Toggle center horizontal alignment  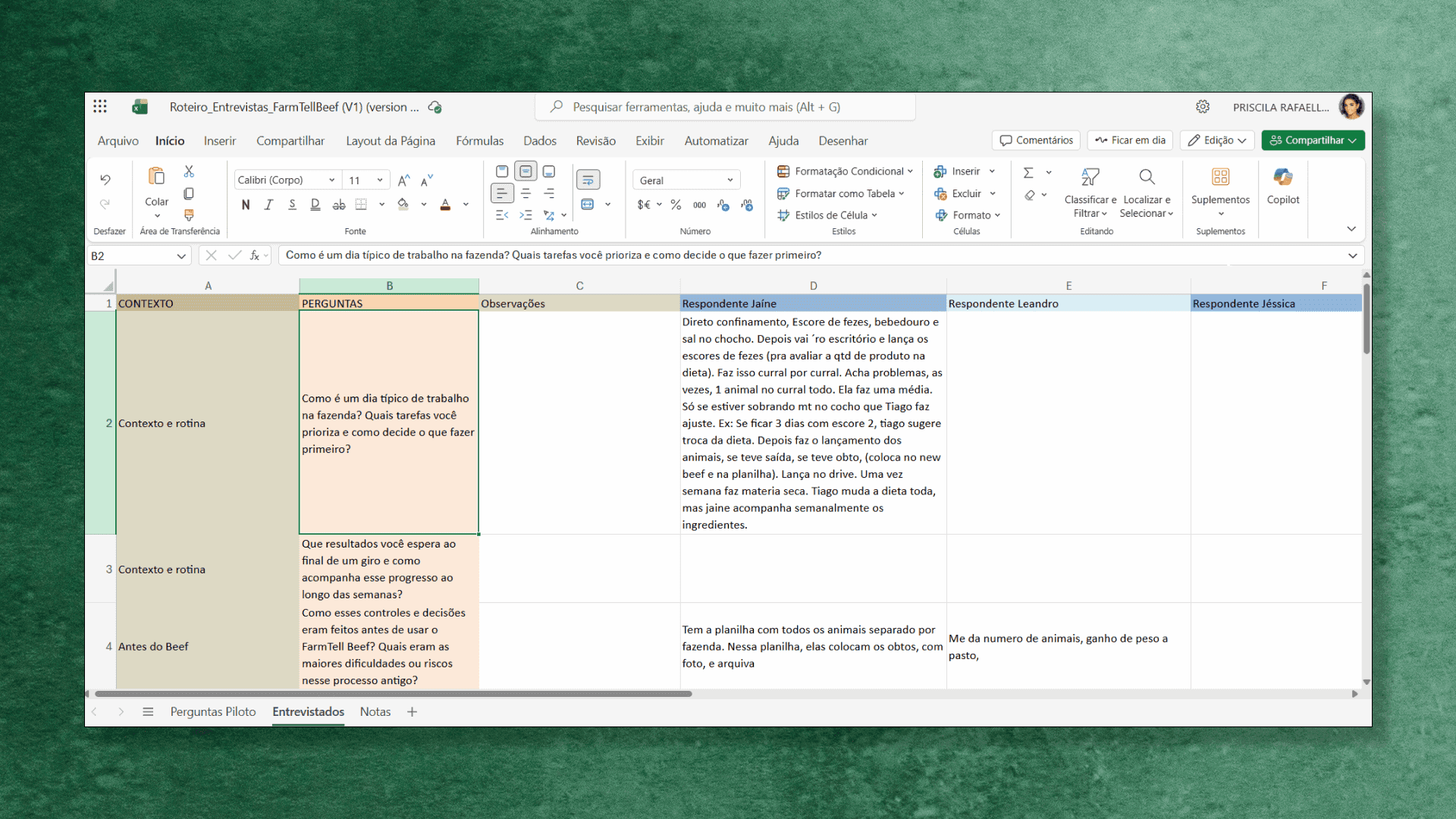click(x=526, y=193)
